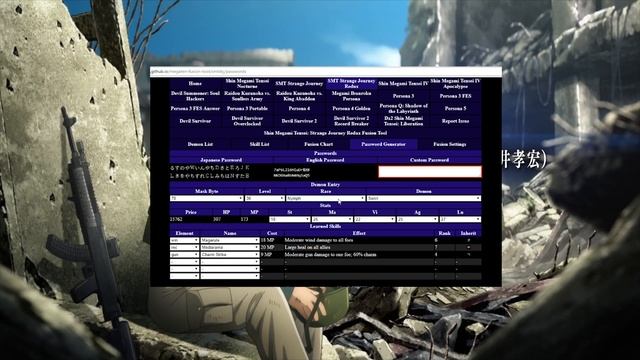Switch to the Fusion Settings tab
The image size is (640, 360).
[x=450, y=144]
